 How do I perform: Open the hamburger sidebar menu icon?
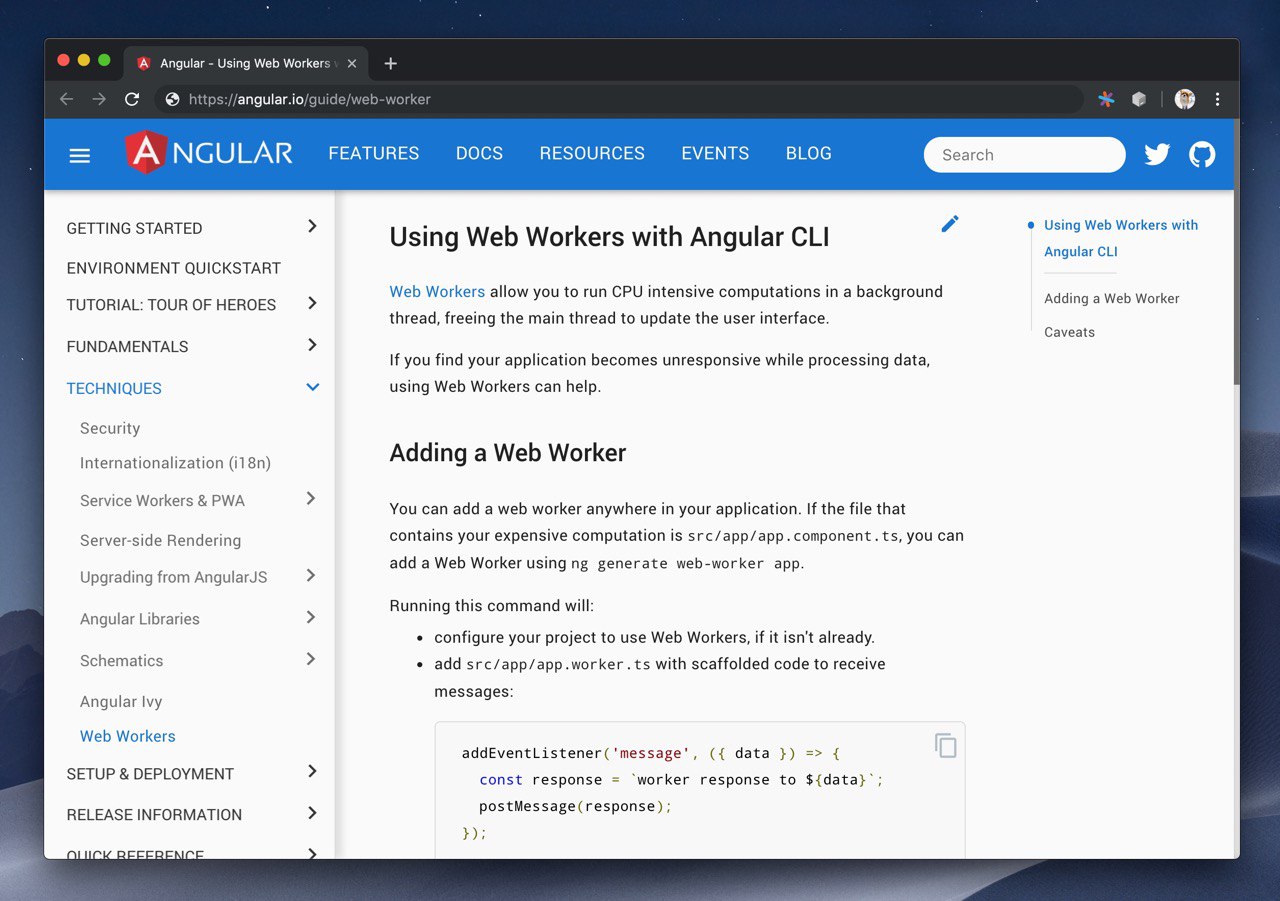[80, 156]
